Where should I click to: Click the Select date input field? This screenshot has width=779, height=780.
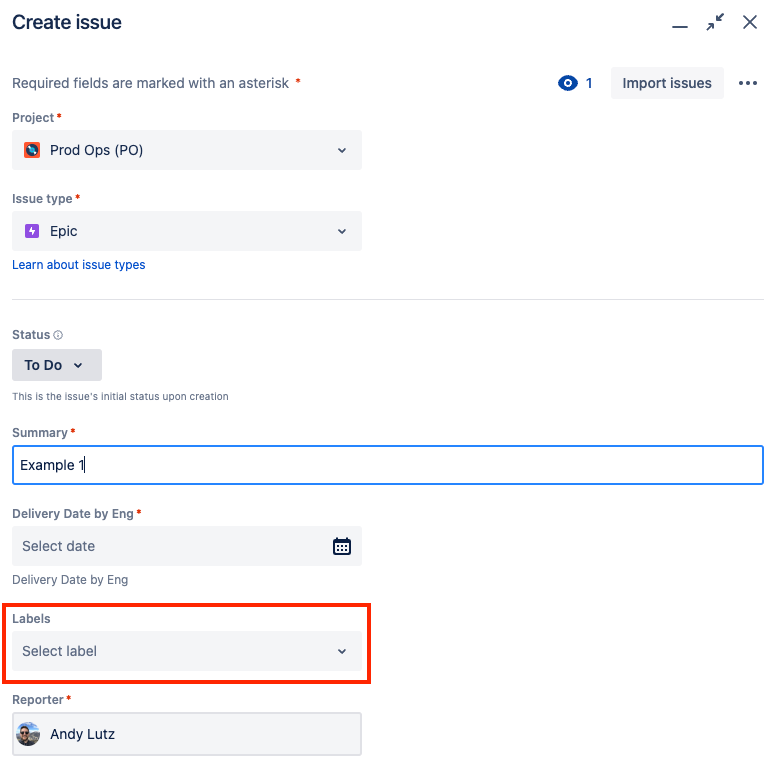(x=187, y=546)
